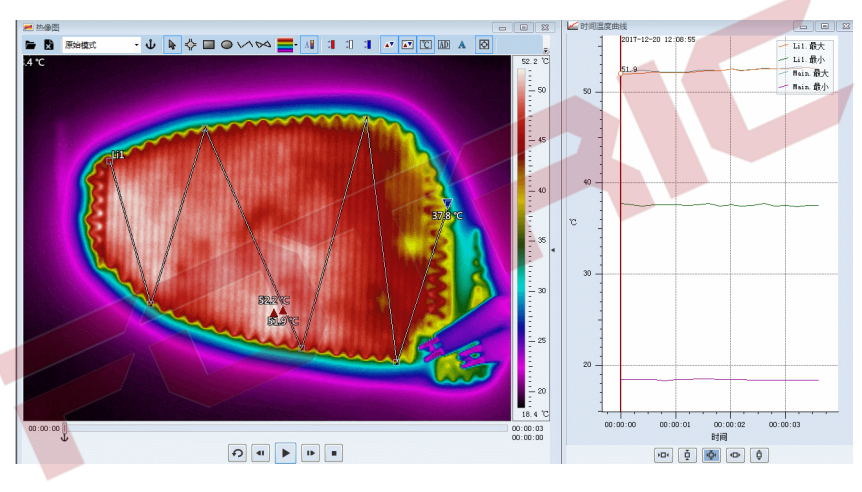The width and height of the screenshot is (862, 492).
Task: Toggle the °C temperature unit button
Action: [x=425, y=45]
